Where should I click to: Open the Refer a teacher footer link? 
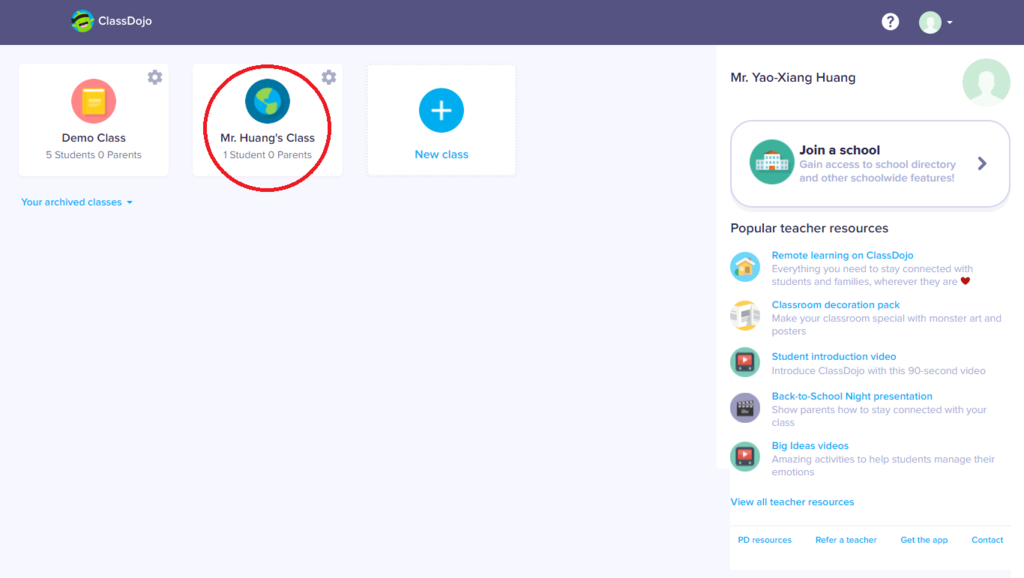click(846, 540)
